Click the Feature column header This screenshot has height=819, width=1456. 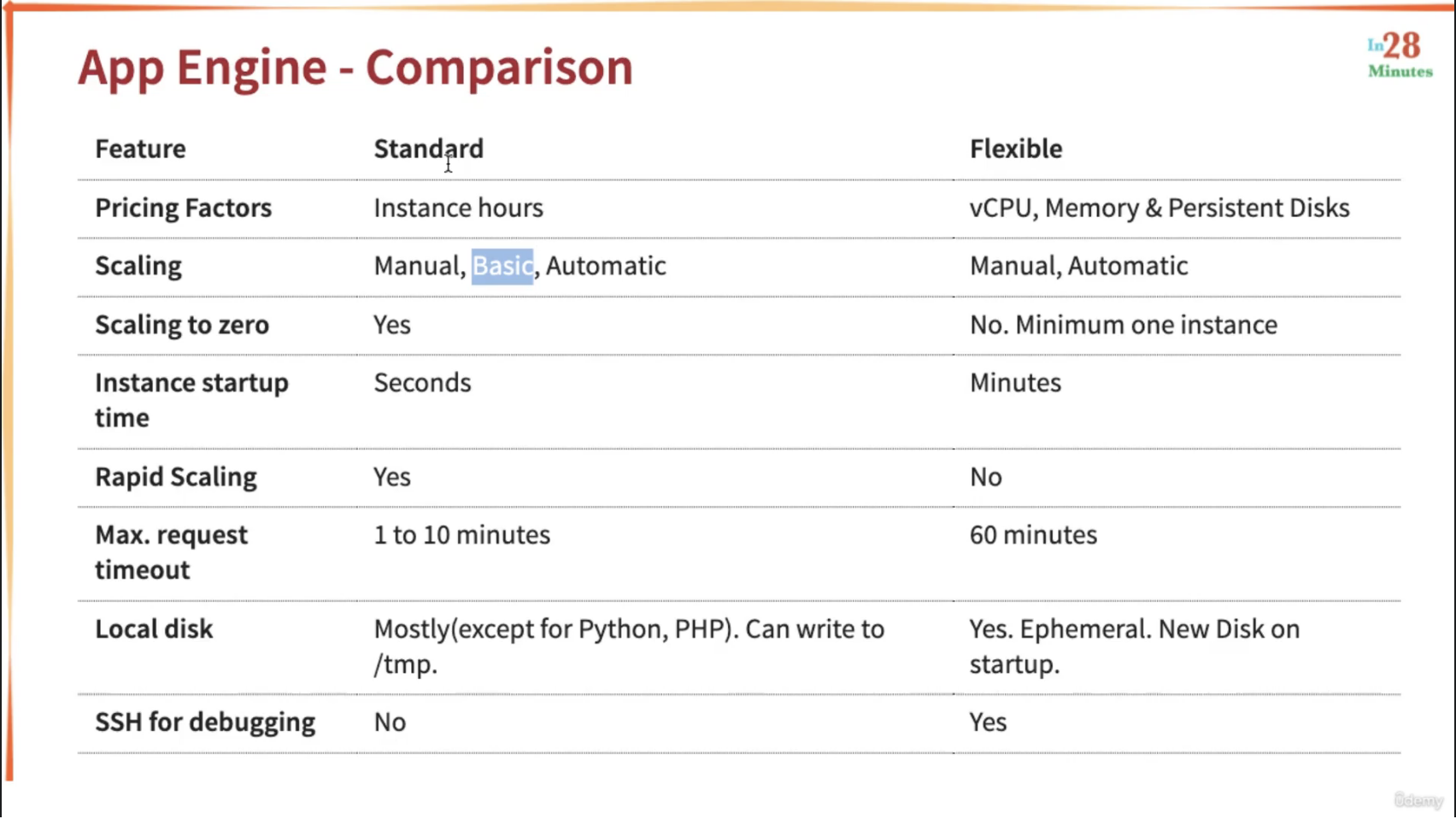click(x=140, y=149)
